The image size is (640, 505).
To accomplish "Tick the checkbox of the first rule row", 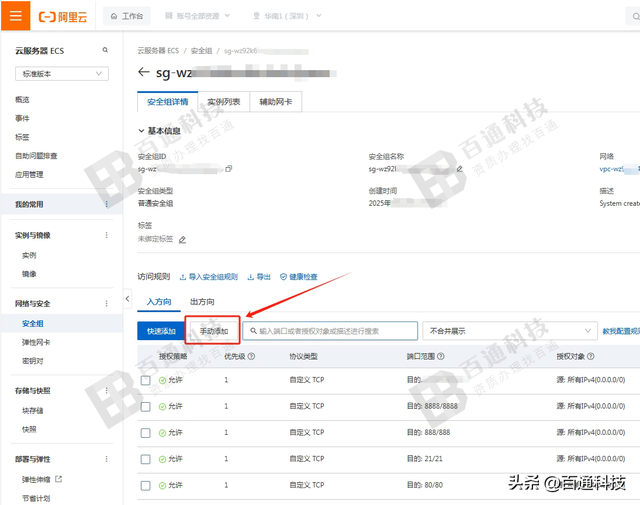I will coord(145,380).
